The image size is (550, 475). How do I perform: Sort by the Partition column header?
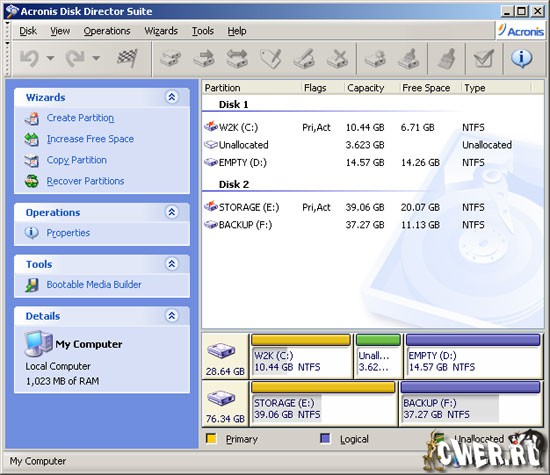pyautogui.click(x=251, y=87)
